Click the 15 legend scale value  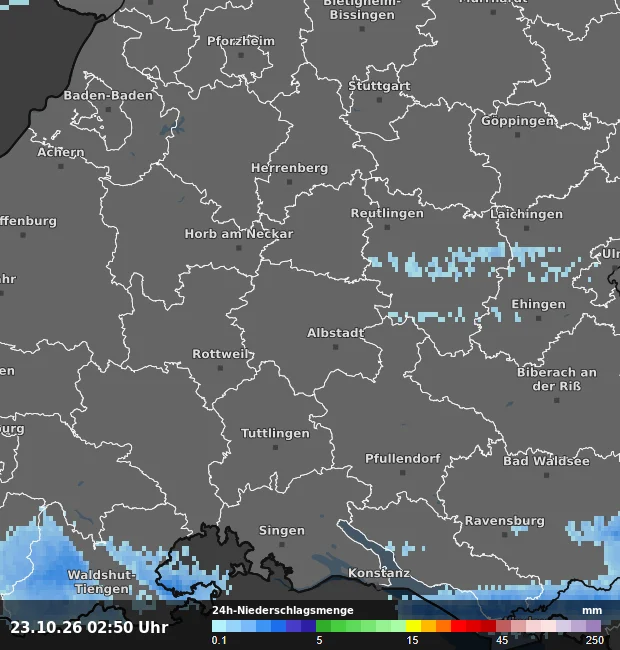click(x=412, y=640)
